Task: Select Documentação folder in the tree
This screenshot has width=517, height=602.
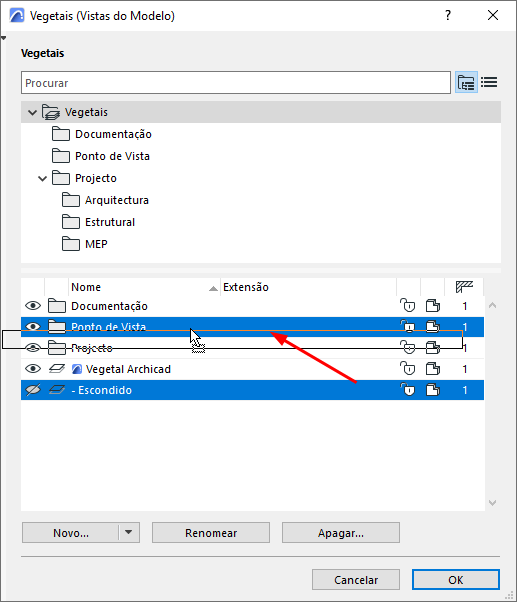Action: (113, 134)
